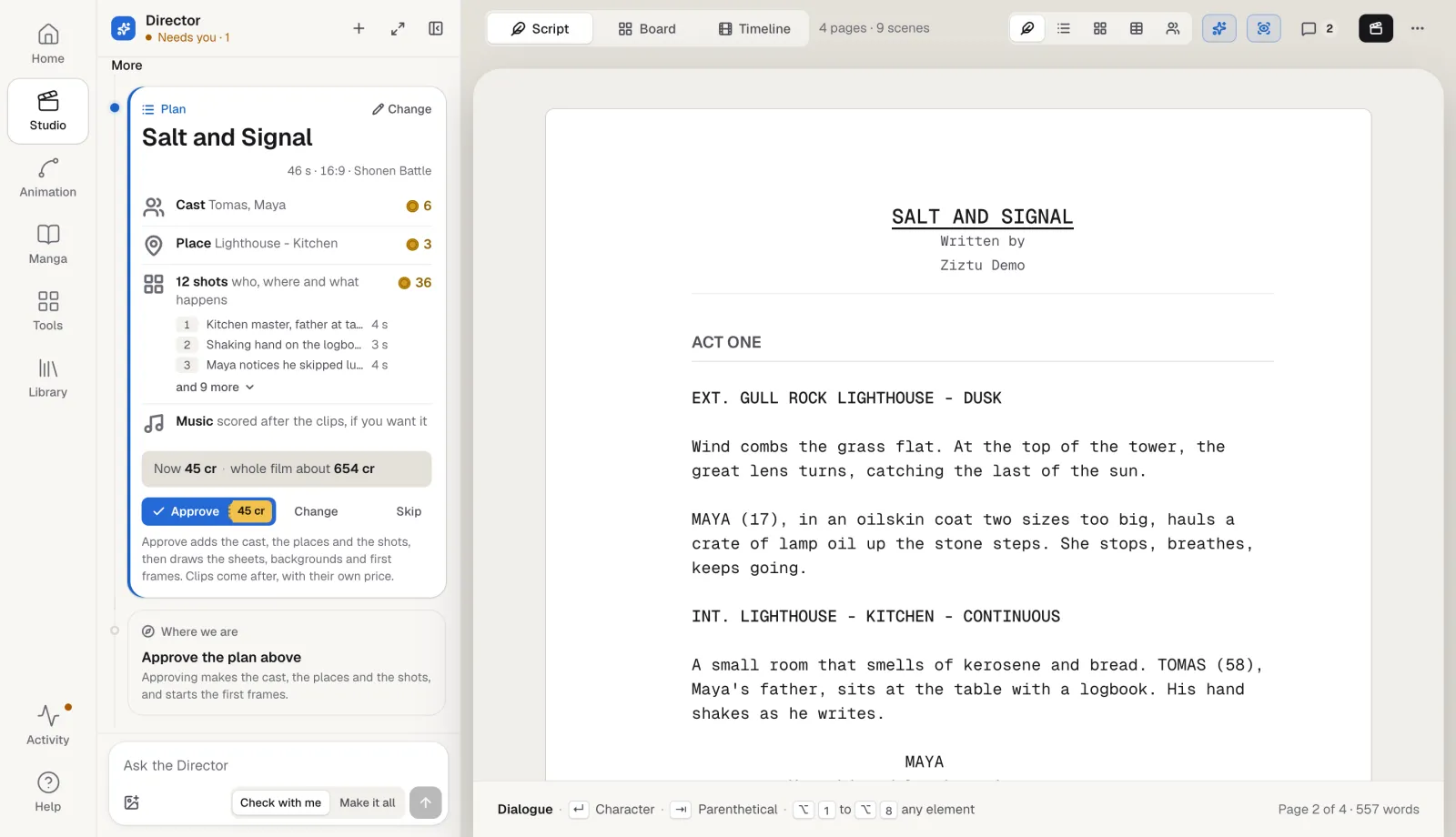This screenshot has height=837, width=1456.
Task: Expand the Director panel to full size
Action: pos(398,28)
